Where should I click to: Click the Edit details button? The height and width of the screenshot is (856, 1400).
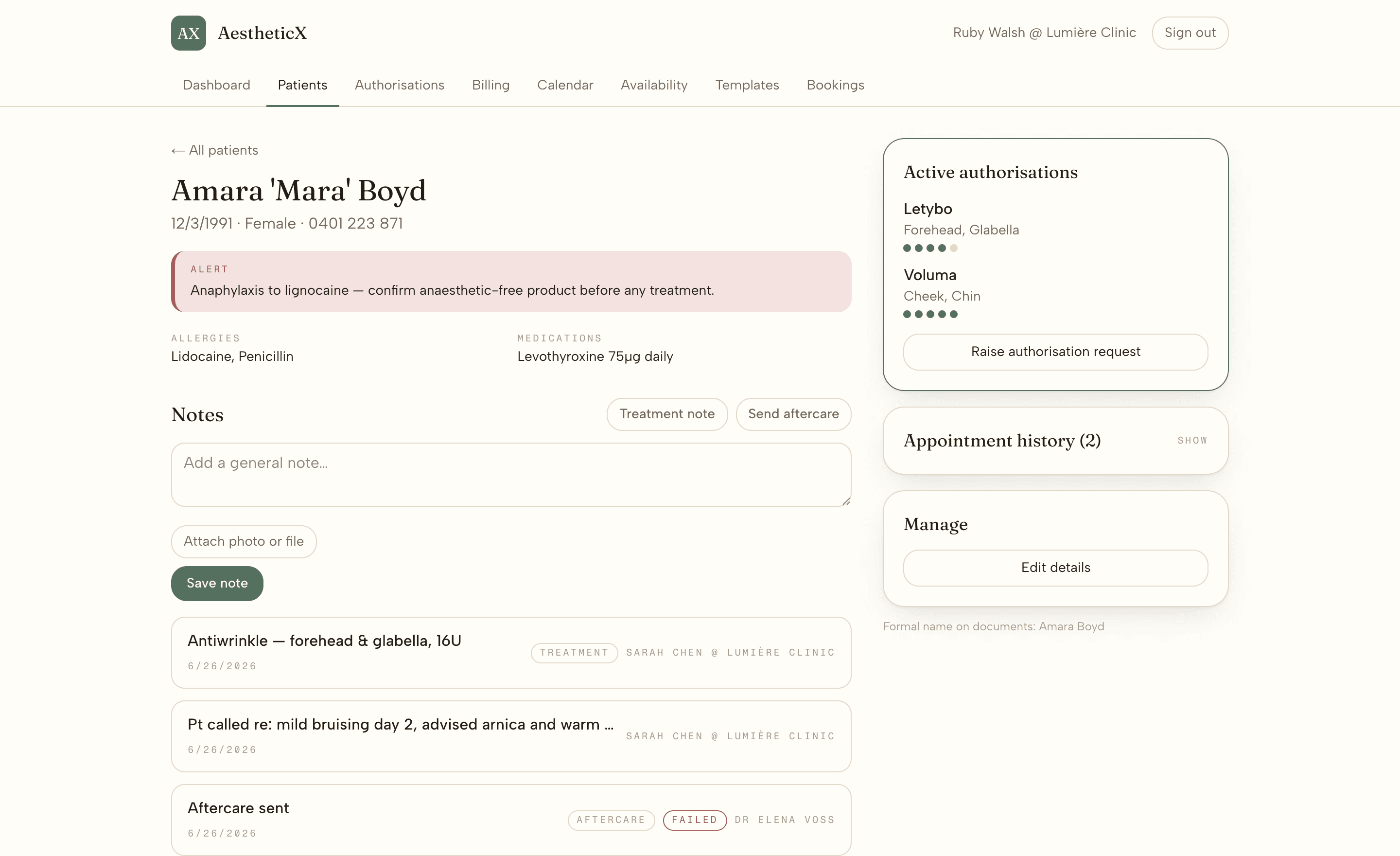point(1055,568)
